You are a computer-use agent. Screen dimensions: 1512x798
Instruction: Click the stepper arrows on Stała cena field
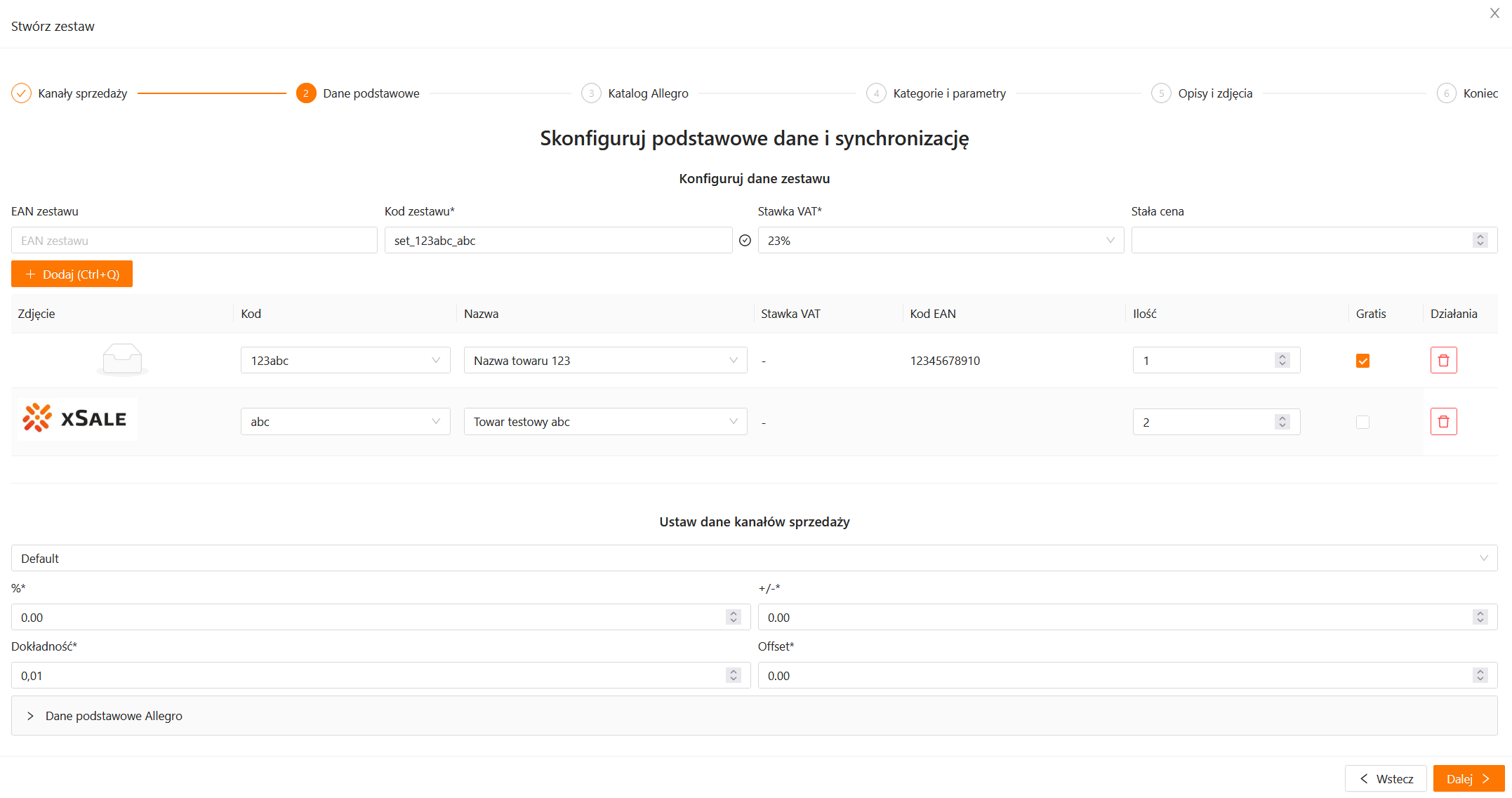pyautogui.click(x=1480, y=241)
